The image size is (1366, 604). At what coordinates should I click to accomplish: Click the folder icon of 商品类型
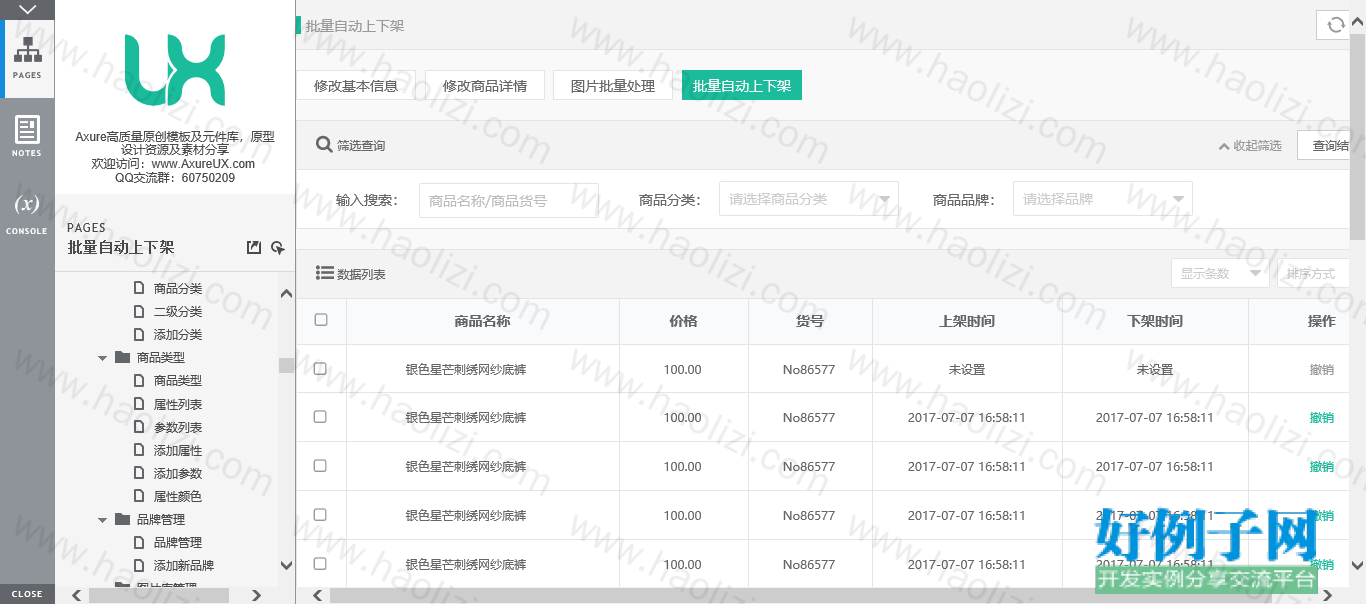122,357
